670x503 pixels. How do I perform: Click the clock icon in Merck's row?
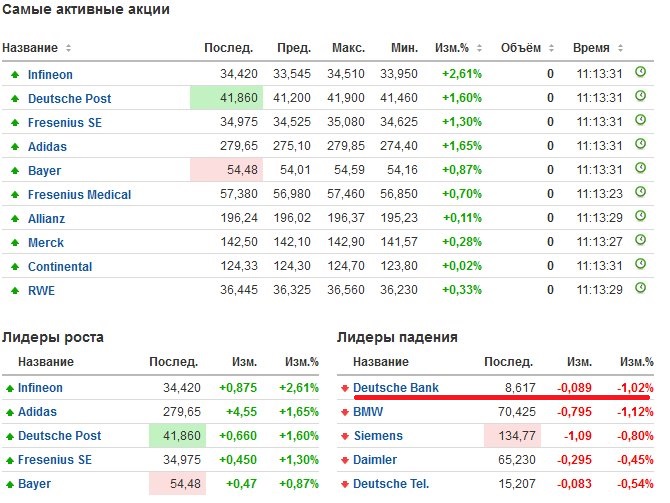click(640, 240)
